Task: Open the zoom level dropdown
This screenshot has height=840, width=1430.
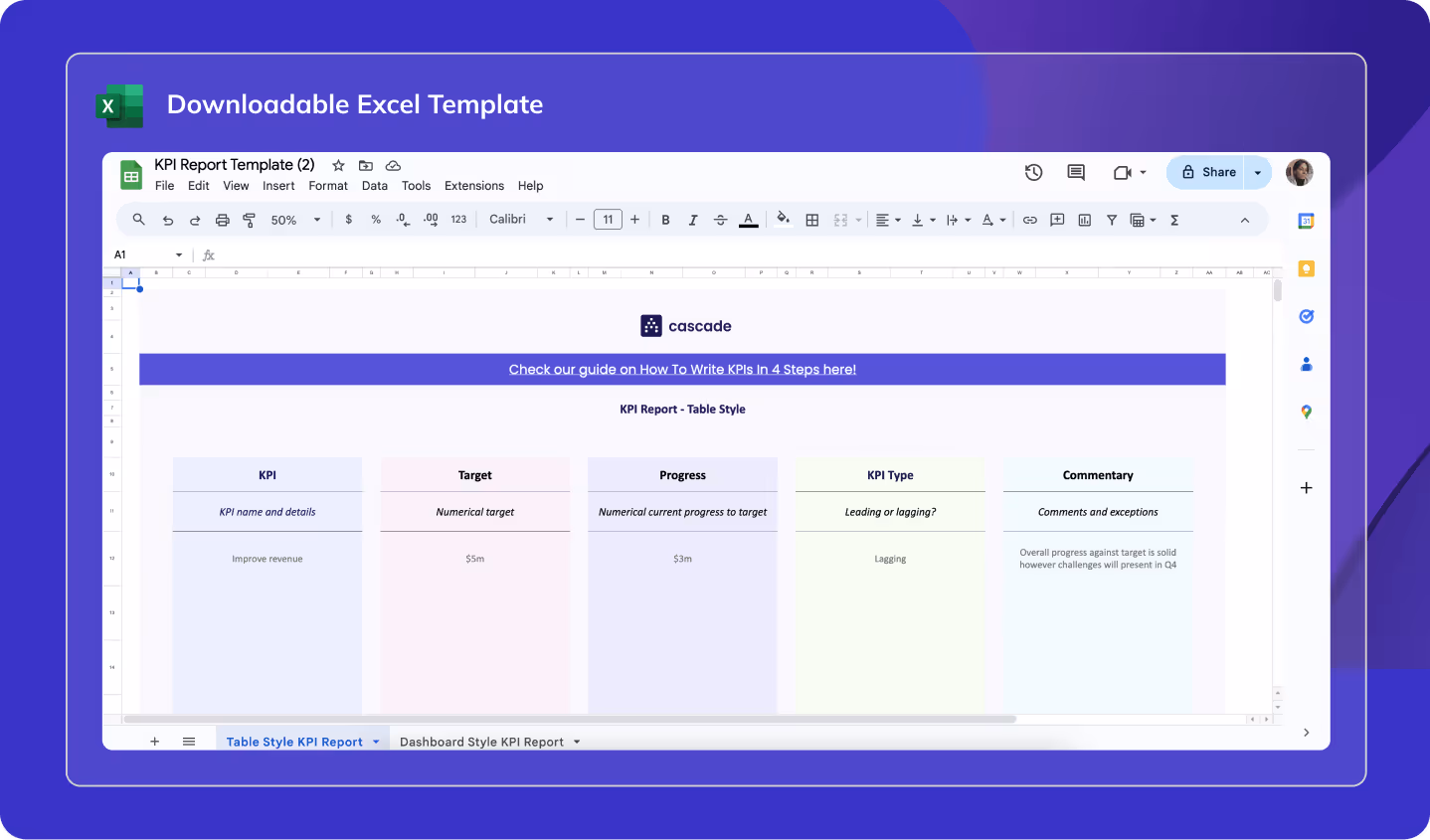Action: pyautogui.click(x=293, y=220)
